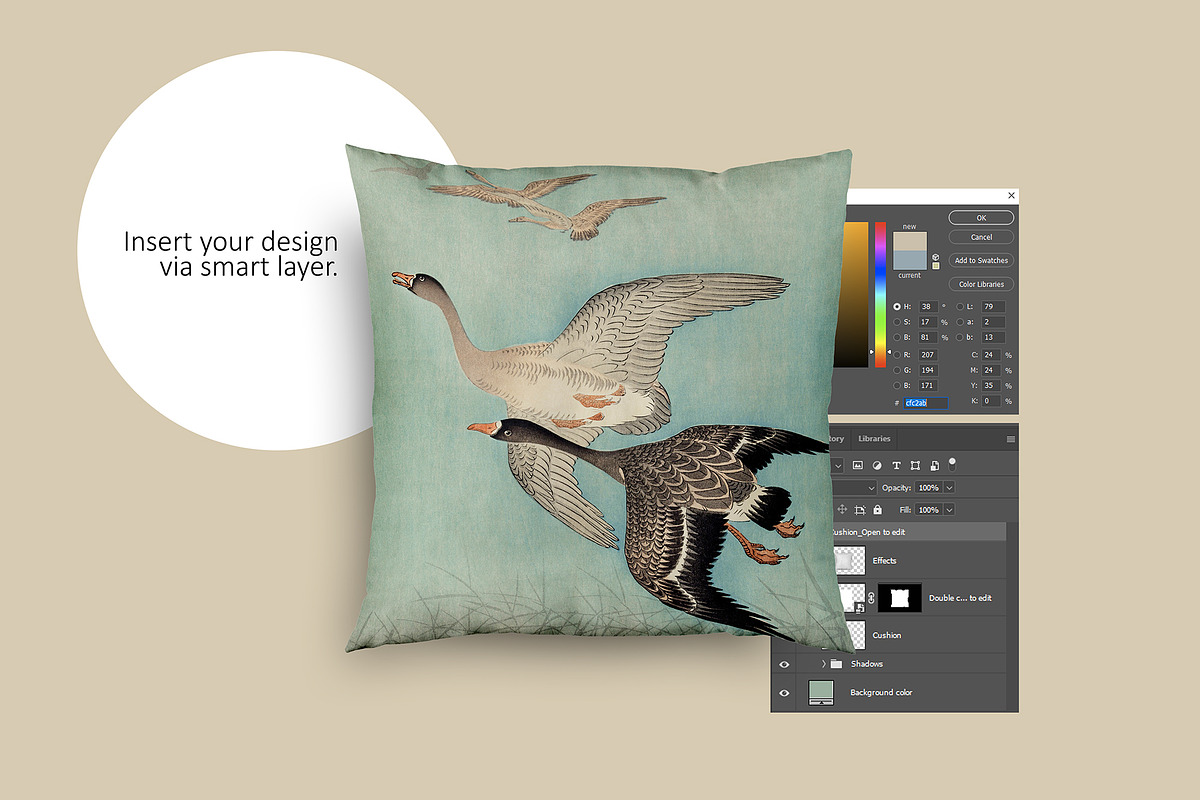
Task: Confirm color with OK button
Action: point(981,218)
